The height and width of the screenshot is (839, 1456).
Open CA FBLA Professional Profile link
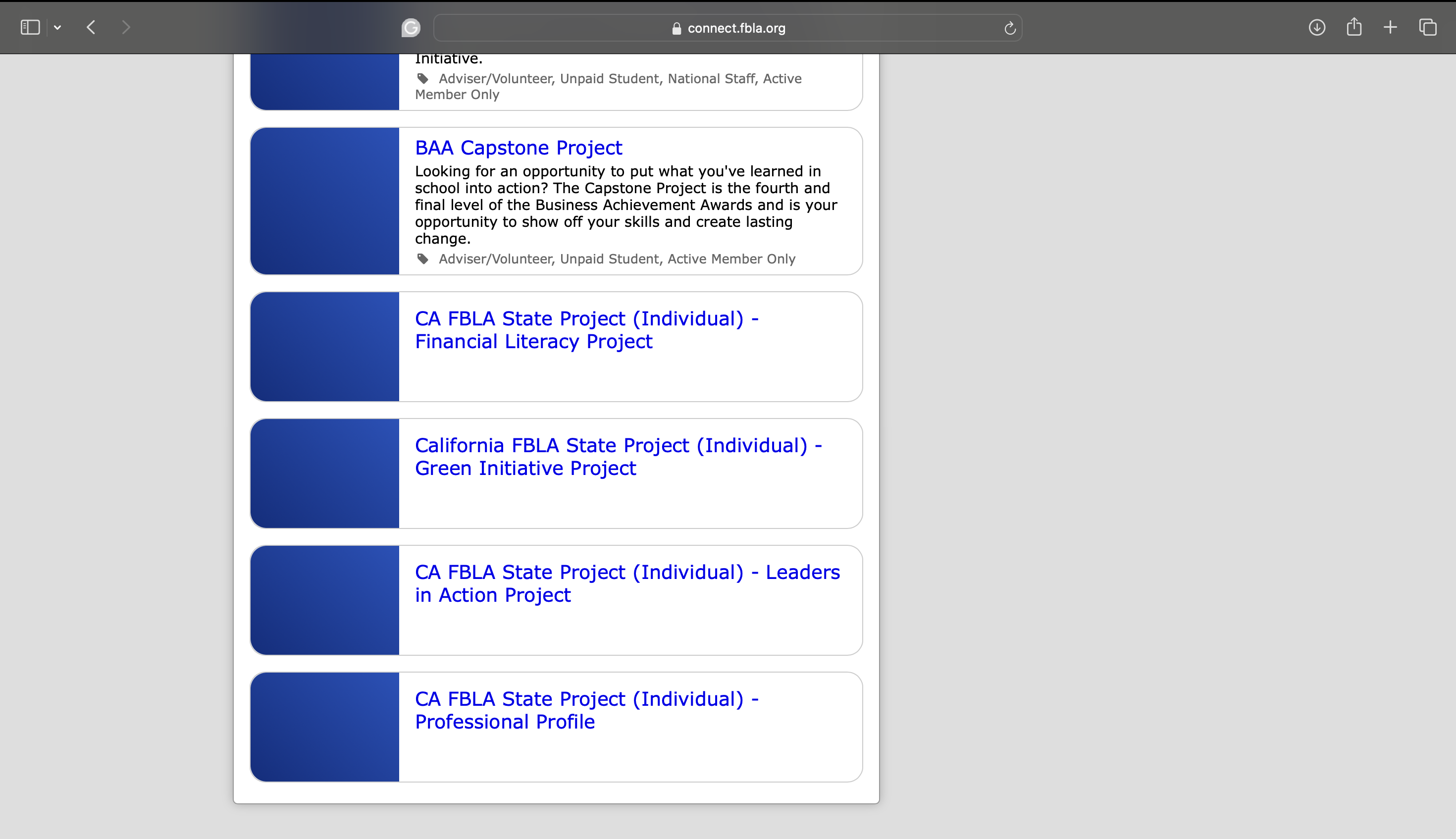click(x=586, y=711)
